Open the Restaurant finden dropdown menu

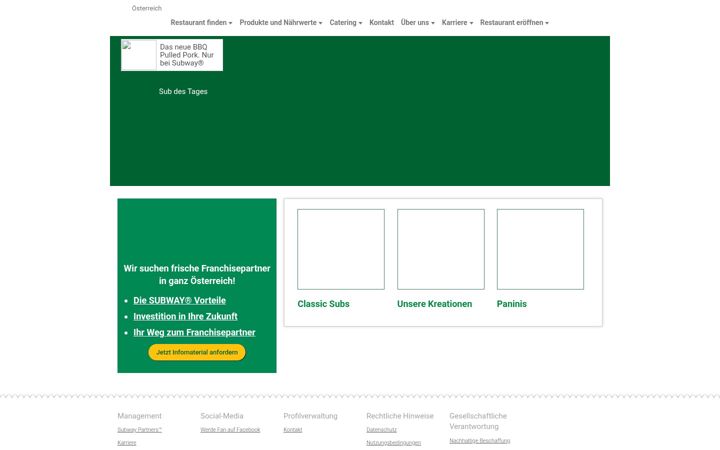click(x=201, y=22)
